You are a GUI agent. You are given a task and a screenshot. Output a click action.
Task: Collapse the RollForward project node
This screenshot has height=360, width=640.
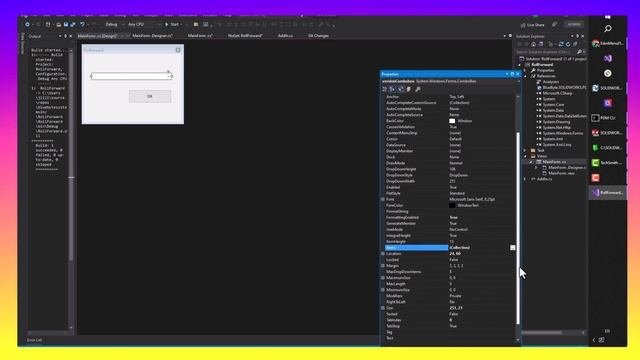[x=520, y=65]
